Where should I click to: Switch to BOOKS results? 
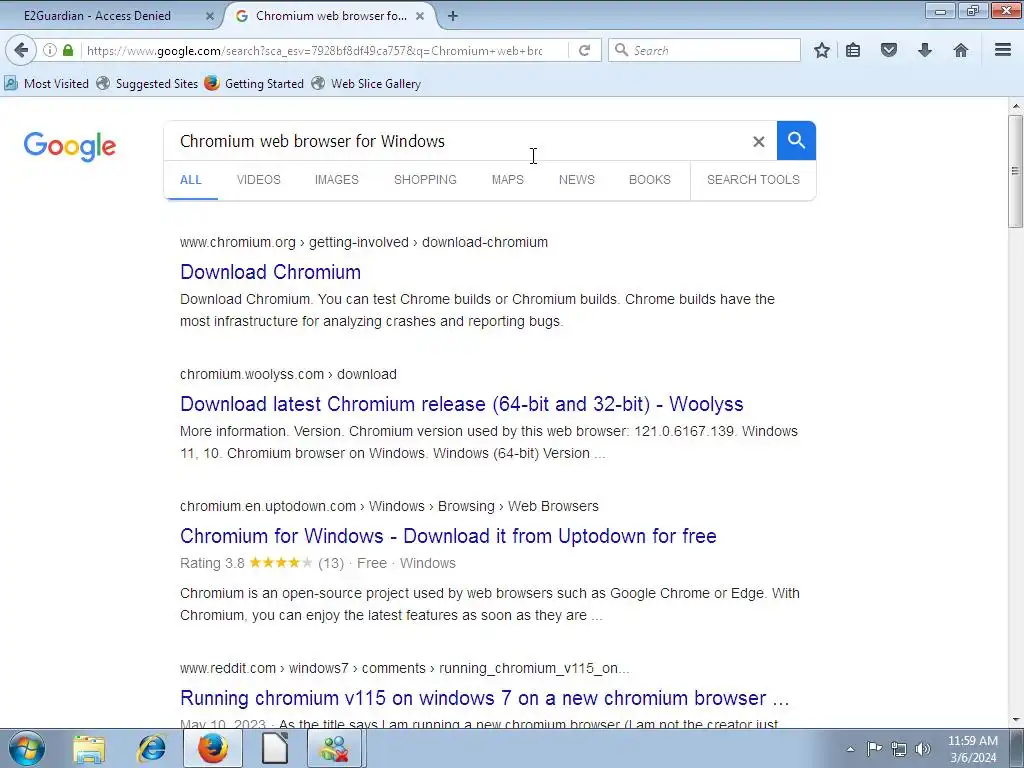coord(650,180)
